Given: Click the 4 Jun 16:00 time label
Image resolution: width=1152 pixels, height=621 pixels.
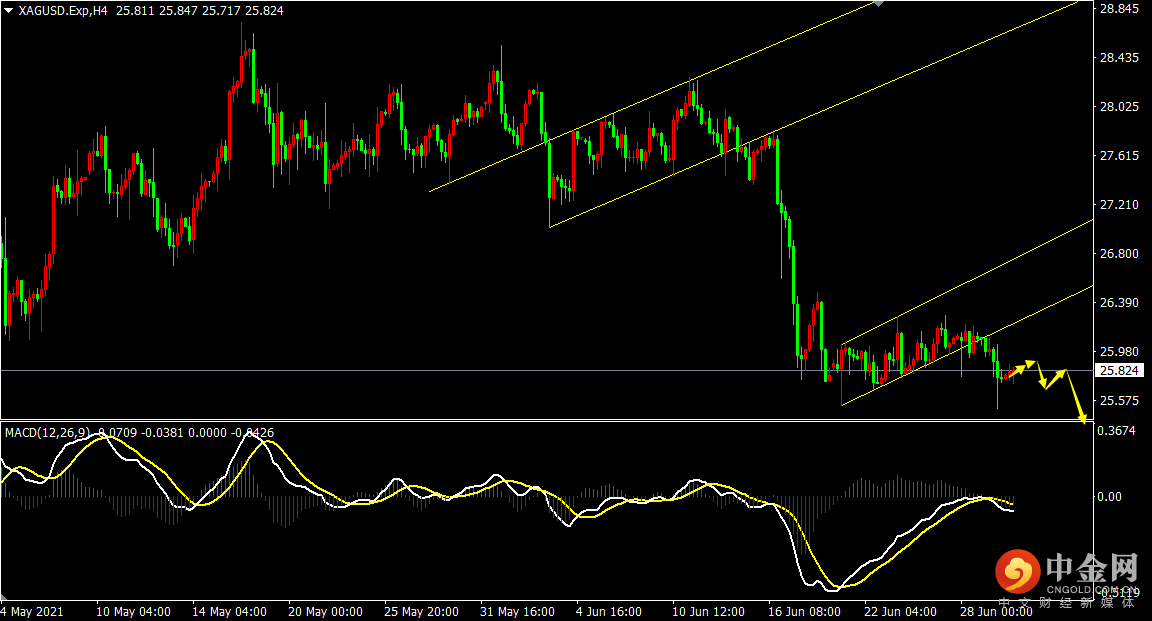Looking at the screenshot, I should [x=609, y=611].
